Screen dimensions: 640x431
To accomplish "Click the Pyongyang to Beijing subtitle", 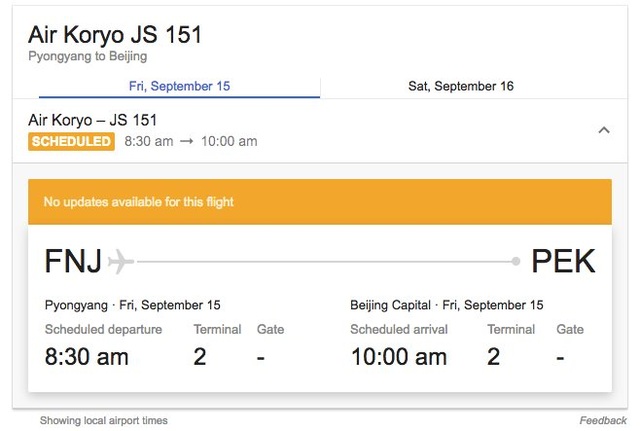I will click(x=88, y=57).
